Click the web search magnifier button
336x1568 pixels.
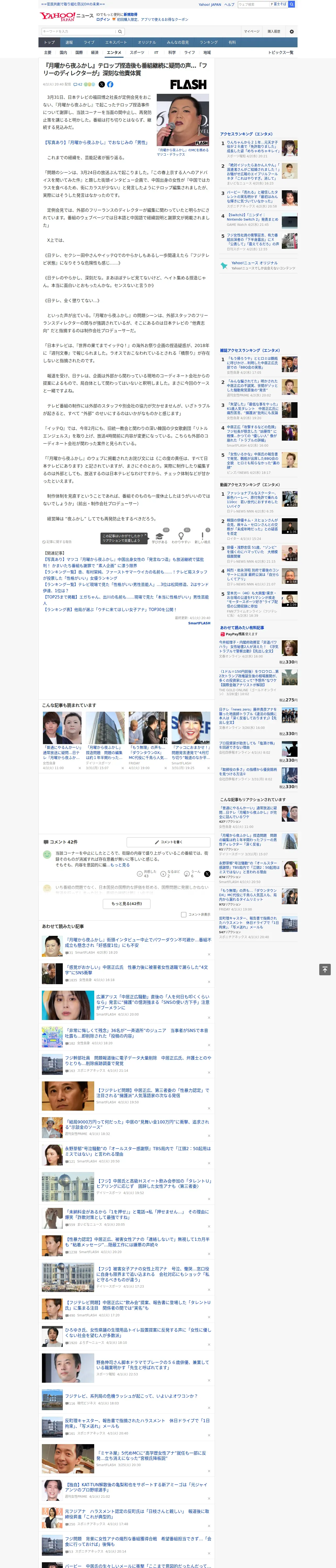click(292, 4)
